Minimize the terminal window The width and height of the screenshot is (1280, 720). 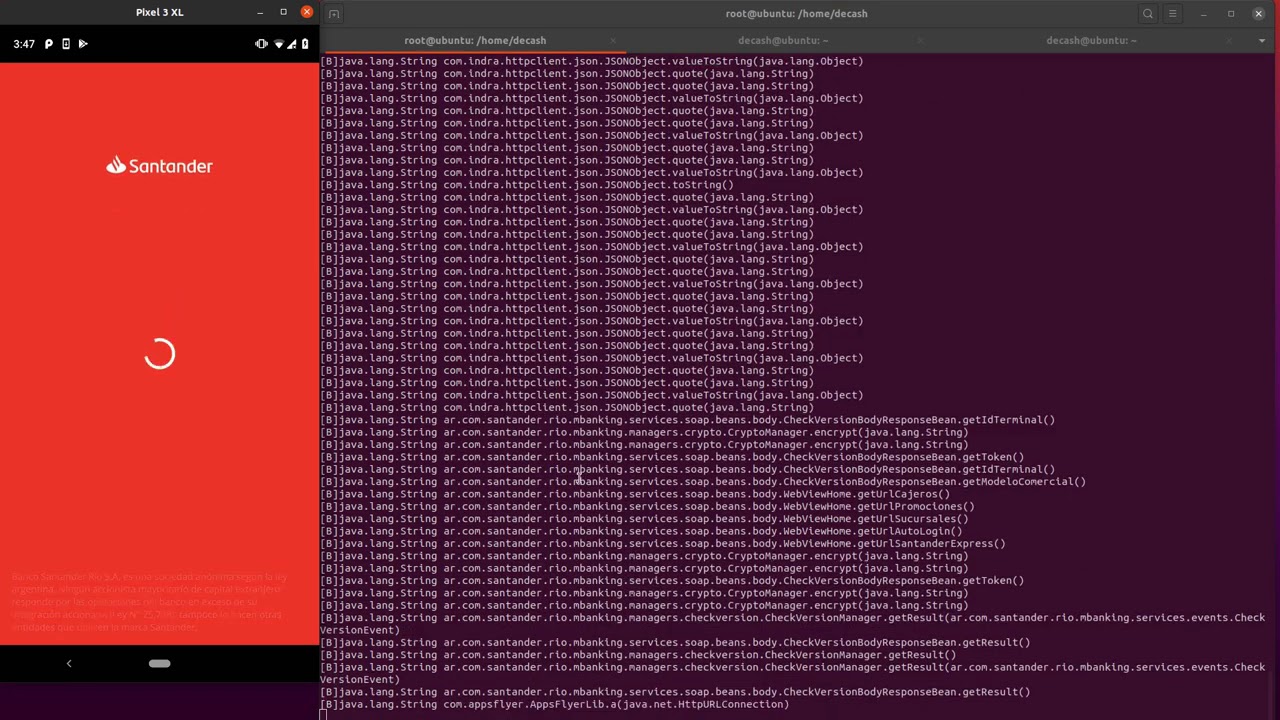click(1204, 14)
